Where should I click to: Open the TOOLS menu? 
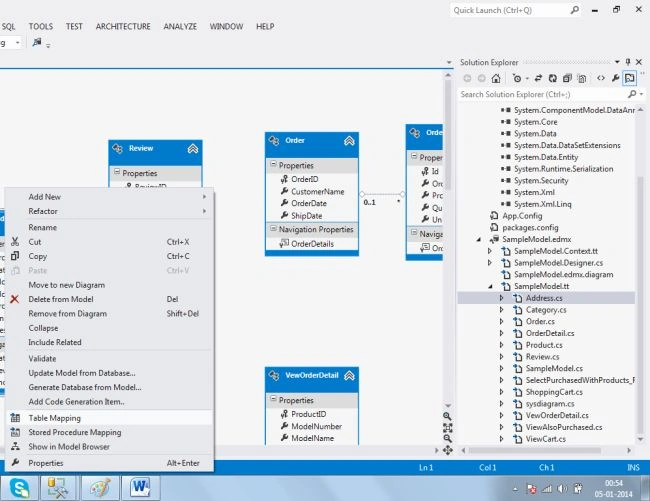click(41, 27)
